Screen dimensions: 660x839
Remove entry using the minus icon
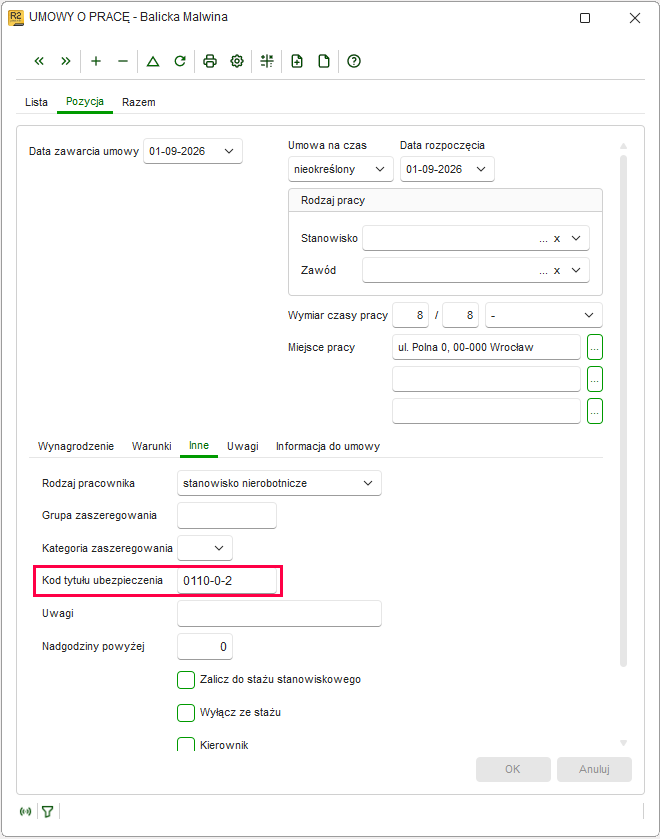(x=123, y=61)
